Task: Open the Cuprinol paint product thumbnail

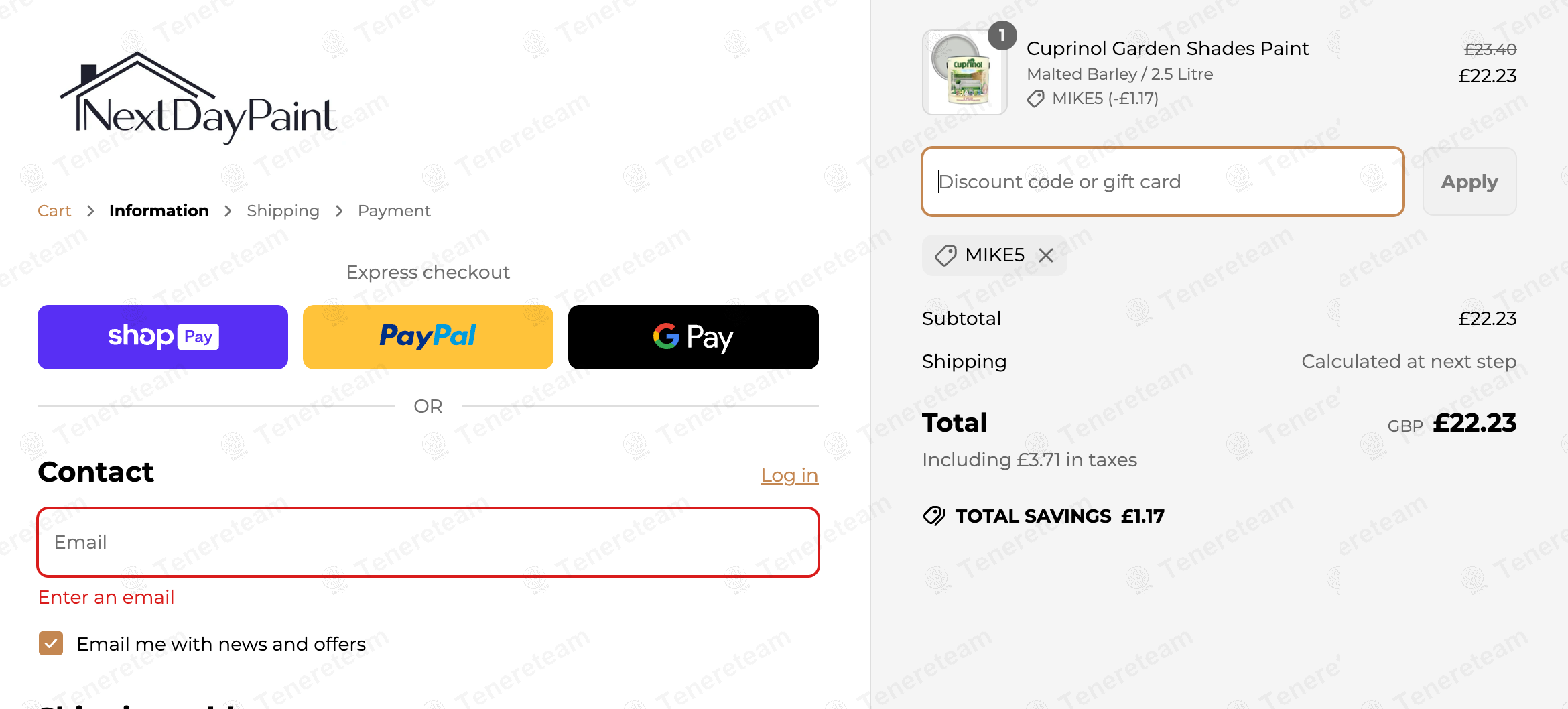Action: (965, 74)
